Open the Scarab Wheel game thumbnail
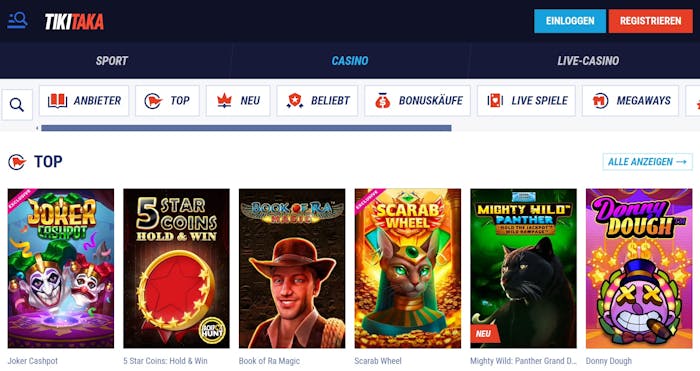The width and height of the screenshot is (700, 371). point(408,268)
